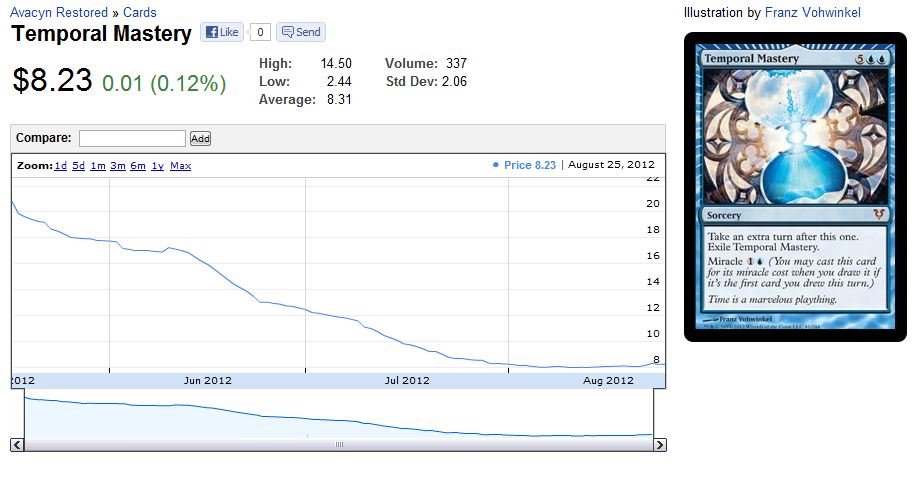Switch chart zoom to 1m
Screen dimensions: 915x479
[x=97, y=166]
